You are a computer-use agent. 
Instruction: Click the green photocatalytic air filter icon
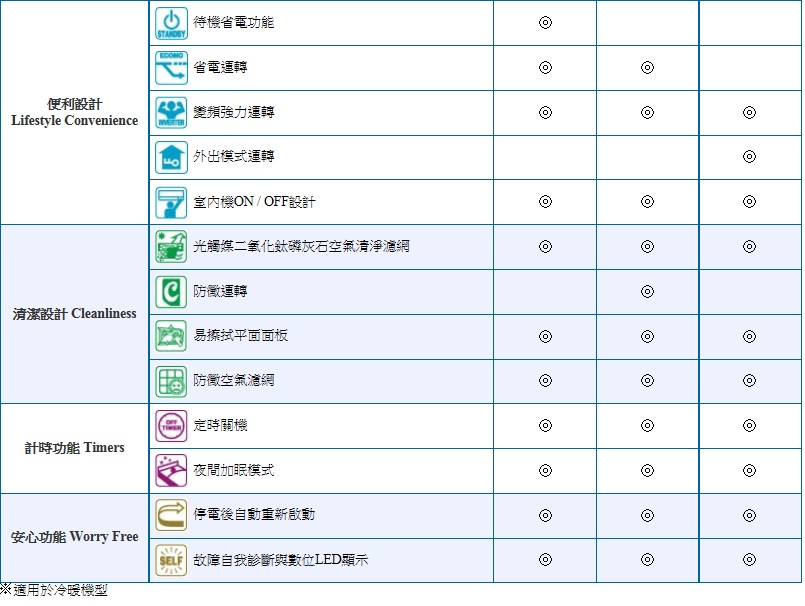(x=171, y=246)
